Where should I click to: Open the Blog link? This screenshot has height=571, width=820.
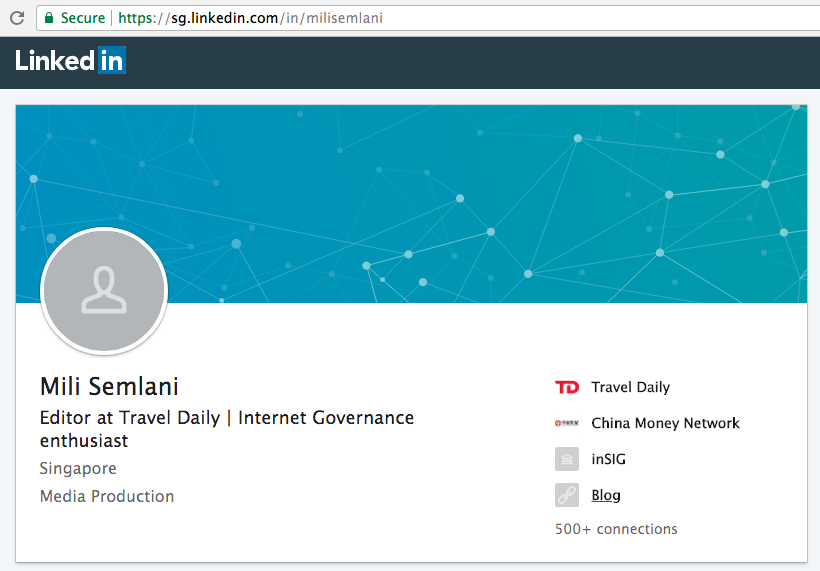(x=606, y=495)
